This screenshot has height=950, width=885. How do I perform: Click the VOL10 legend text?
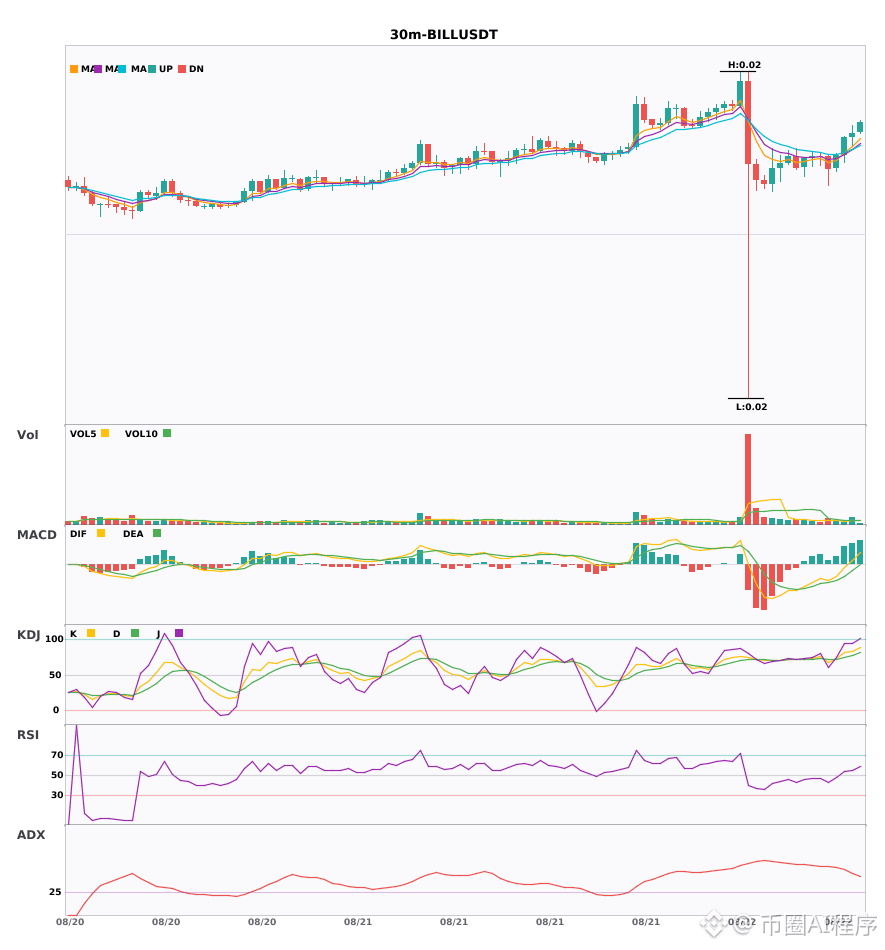point(141,434)
